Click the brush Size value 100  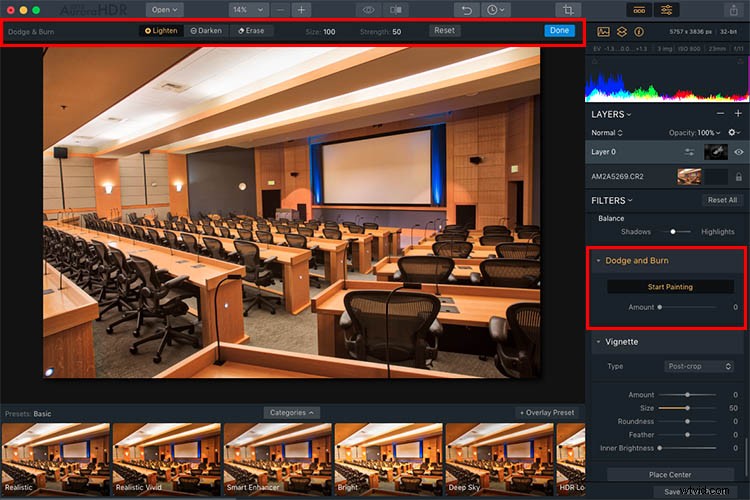[x=329, y=32]
